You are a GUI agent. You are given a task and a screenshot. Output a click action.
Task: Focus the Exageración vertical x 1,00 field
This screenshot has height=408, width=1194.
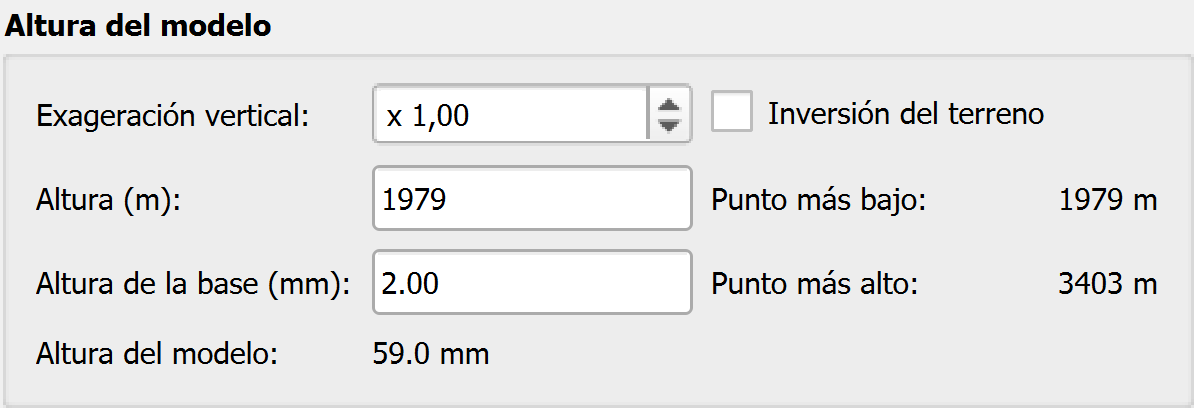[511, 114]
